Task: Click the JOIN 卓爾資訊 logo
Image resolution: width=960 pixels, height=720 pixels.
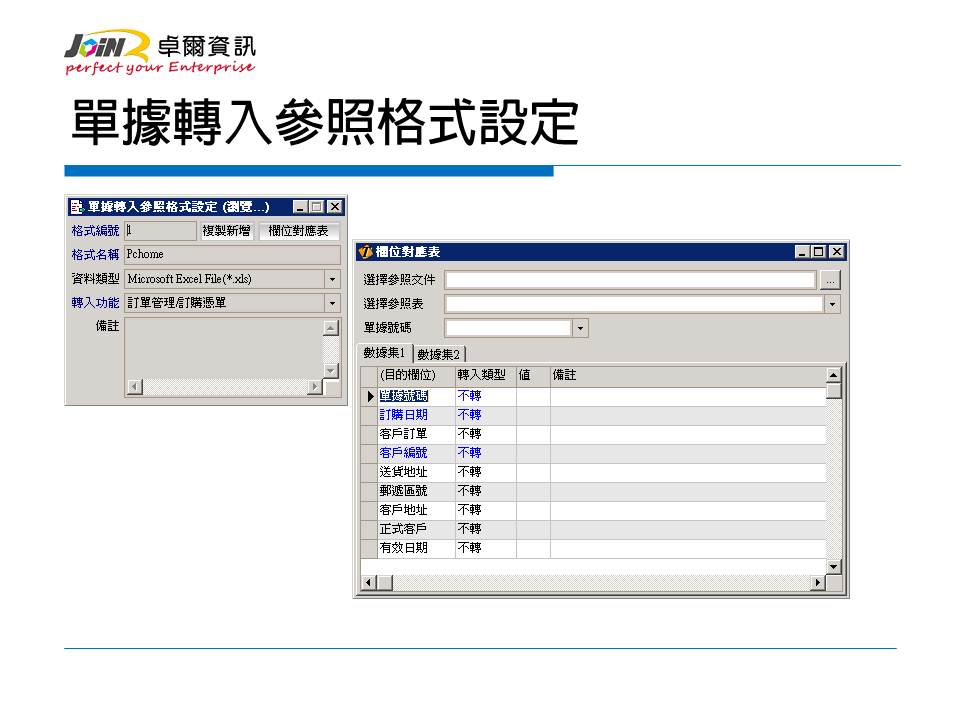Action: (160, 53)
